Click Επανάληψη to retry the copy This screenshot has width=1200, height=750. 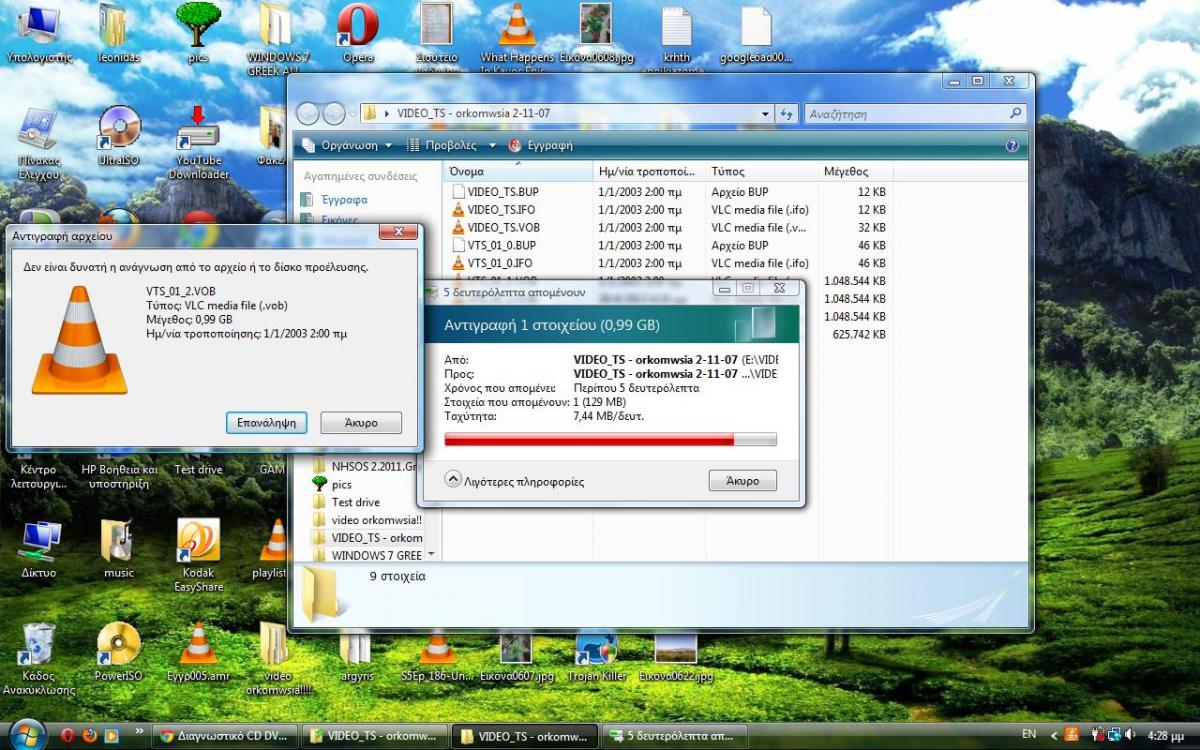point(266,423)
